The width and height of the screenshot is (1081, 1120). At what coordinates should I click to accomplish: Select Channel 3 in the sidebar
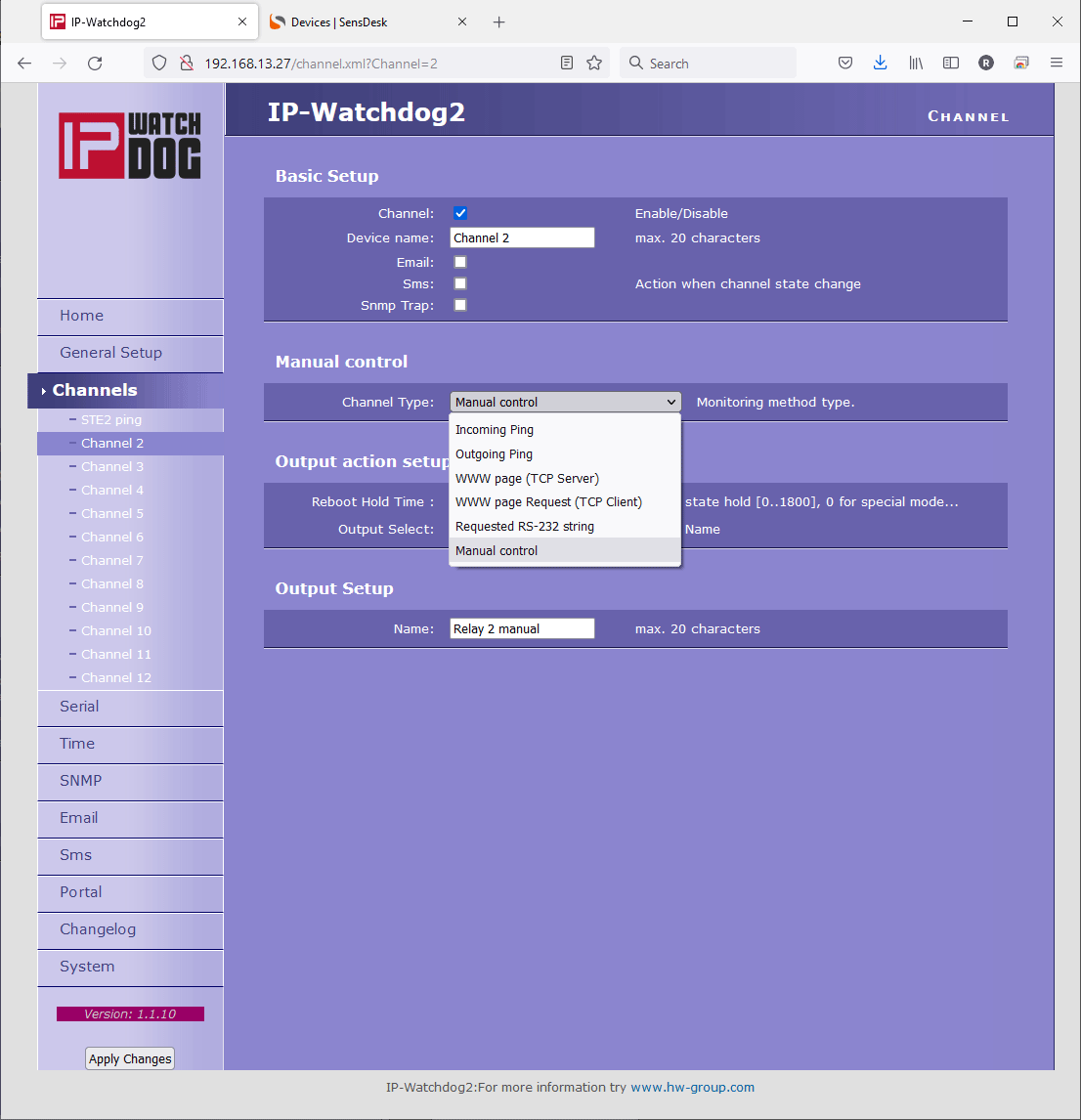112,467
